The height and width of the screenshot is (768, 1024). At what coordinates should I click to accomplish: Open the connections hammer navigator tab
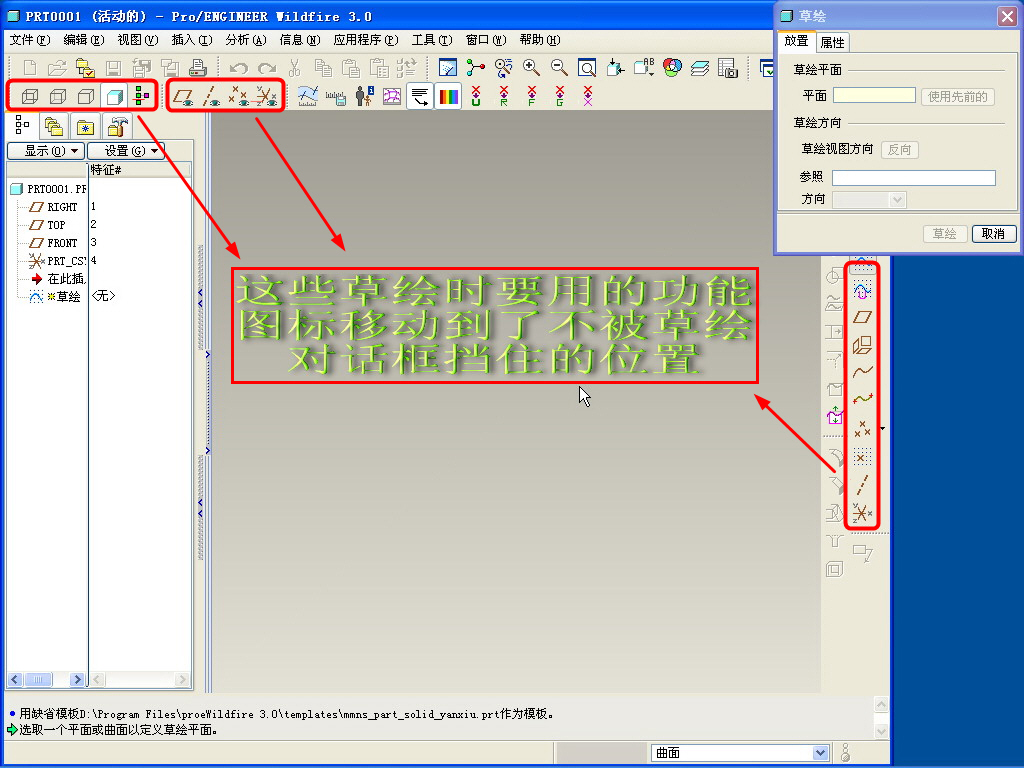pyautogui.click(x=118, y=126)
